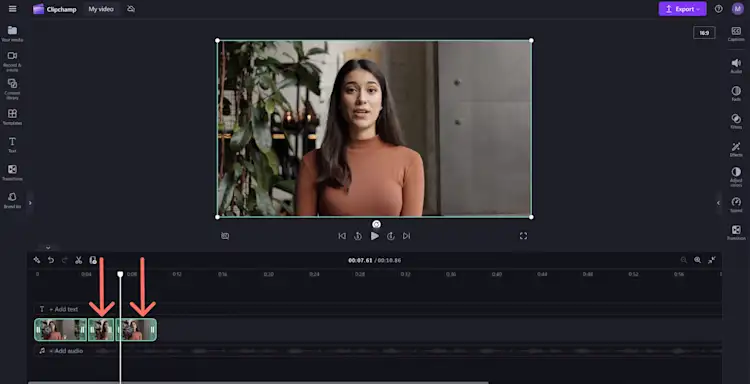Open the hamburger main menu
Screen dimensions: 750x384
pyautogui.click(x=12, y=9)
